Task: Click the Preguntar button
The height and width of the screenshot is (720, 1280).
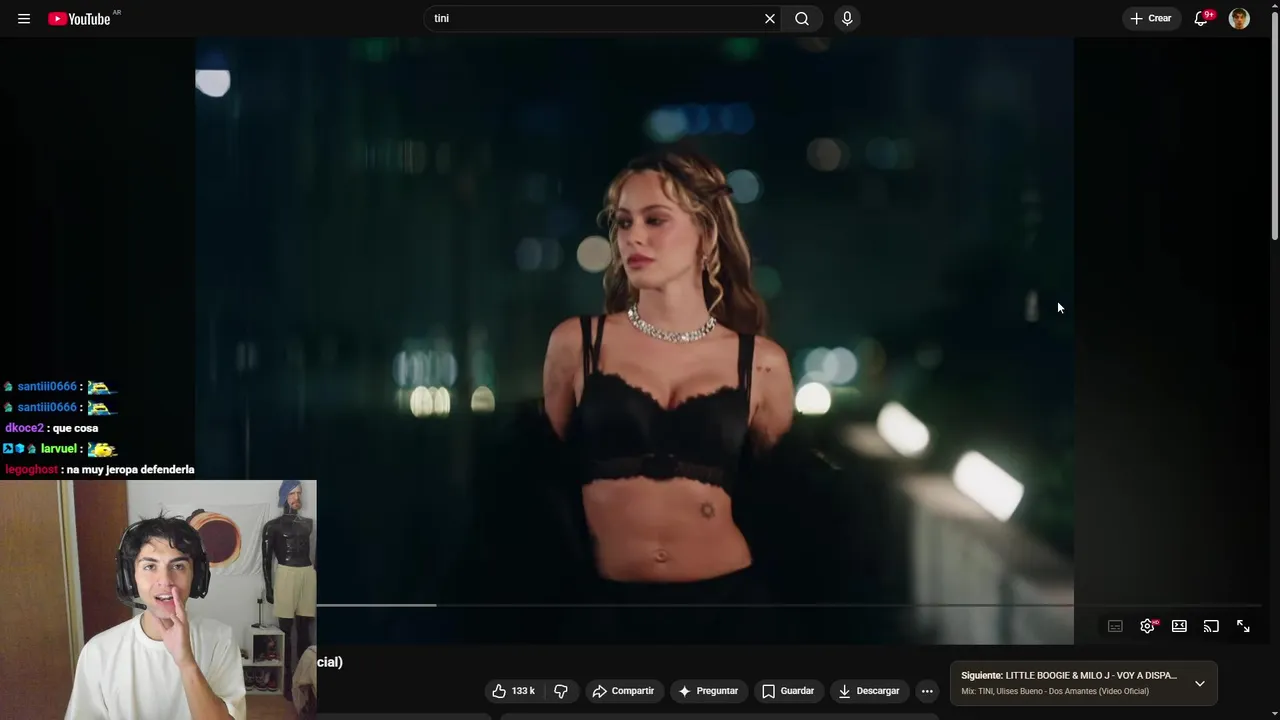Action: (708, 691)
